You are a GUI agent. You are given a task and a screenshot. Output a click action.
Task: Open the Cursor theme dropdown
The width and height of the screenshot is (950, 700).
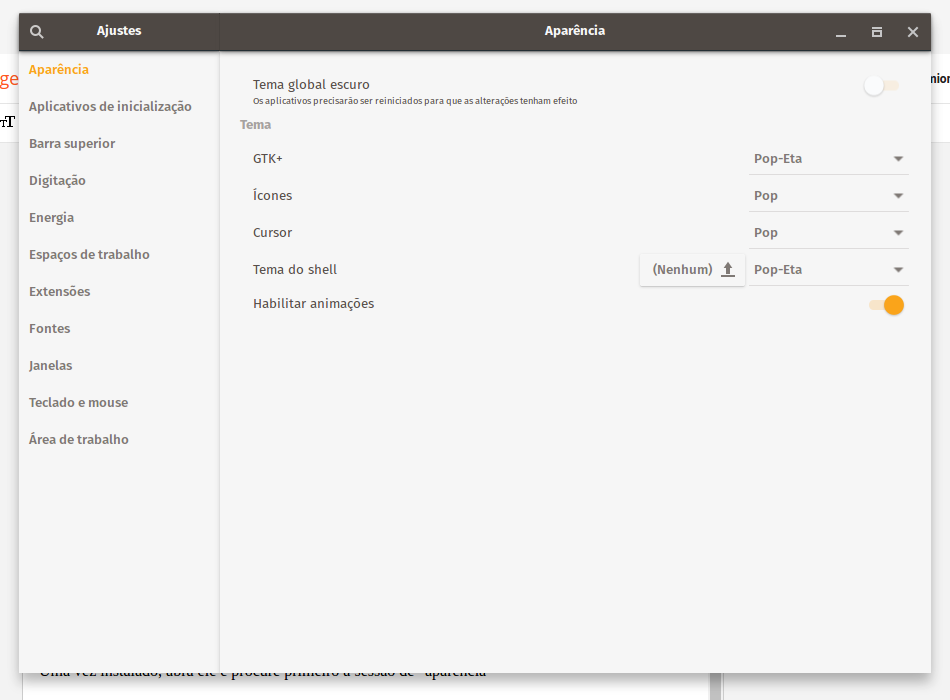pos(828,233)
